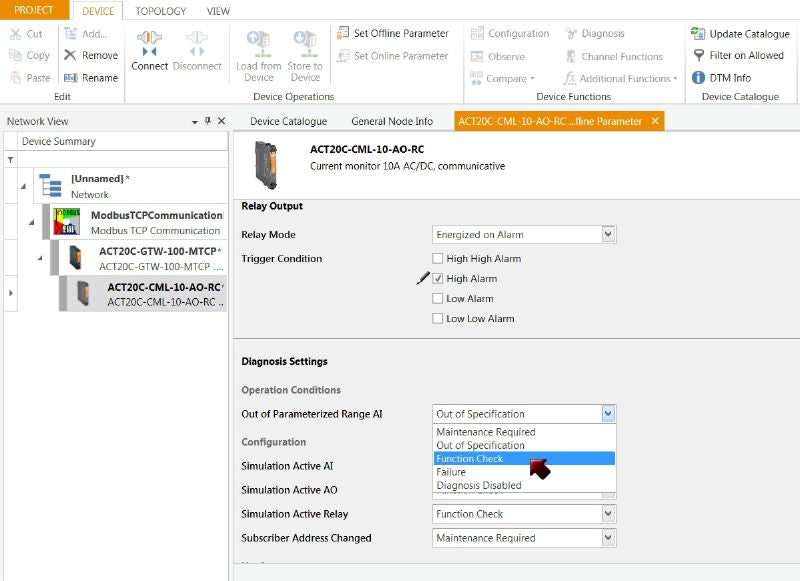Select Diagnosis Disabled option in list
The image size is (800, 581).
(478, 486)
